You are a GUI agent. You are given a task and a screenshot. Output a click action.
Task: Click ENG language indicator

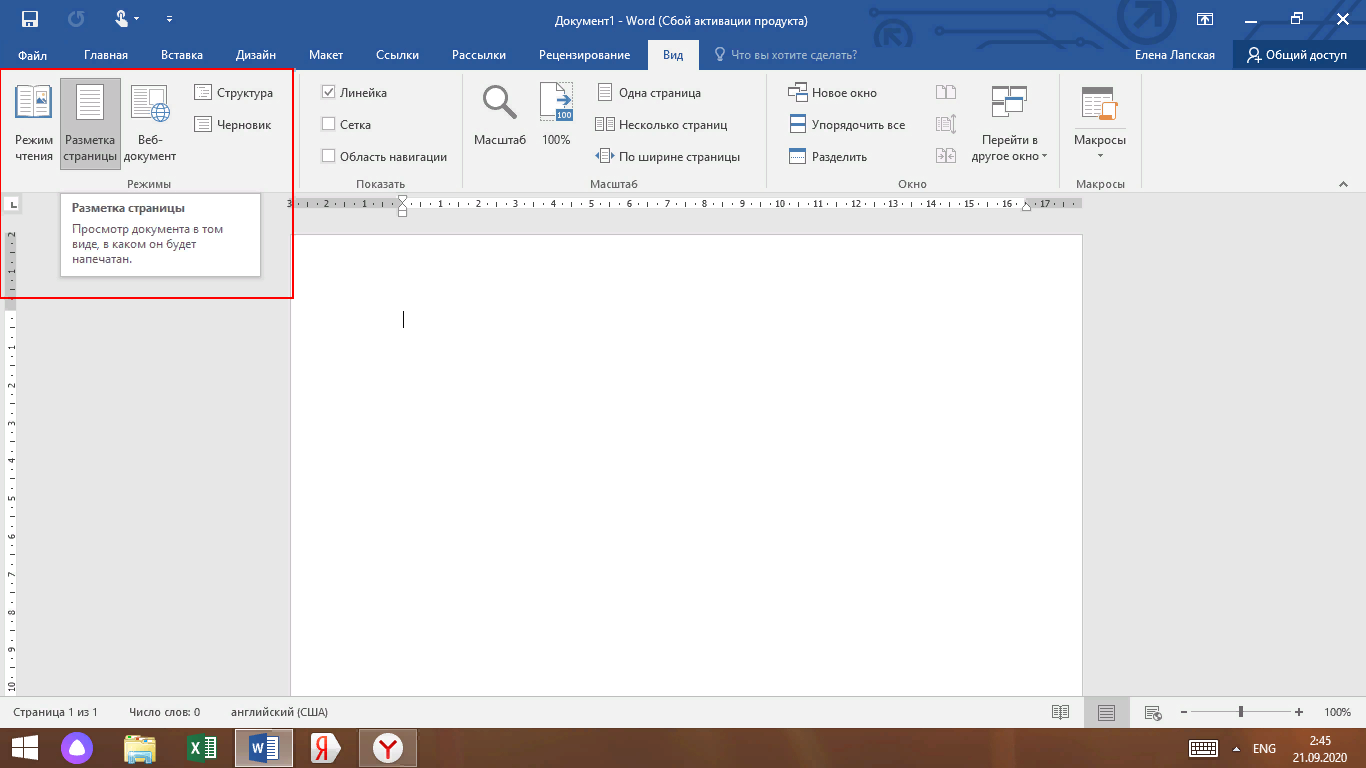[x=1265, y=748]
